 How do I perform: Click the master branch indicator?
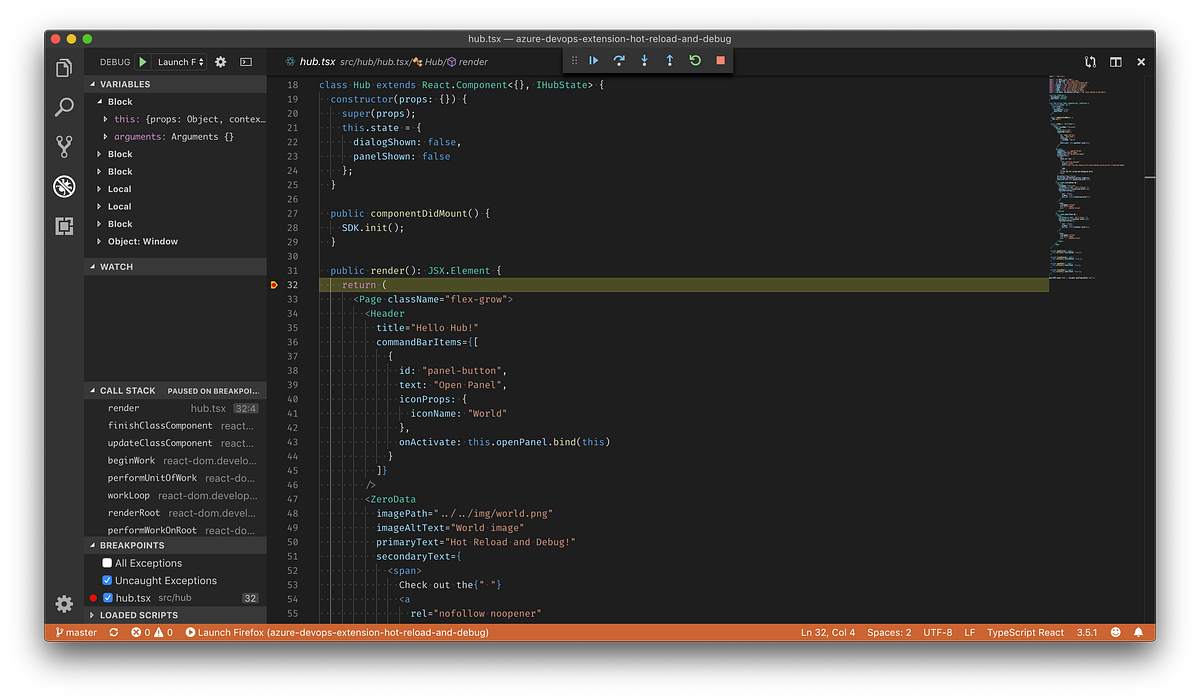[77, 632]
